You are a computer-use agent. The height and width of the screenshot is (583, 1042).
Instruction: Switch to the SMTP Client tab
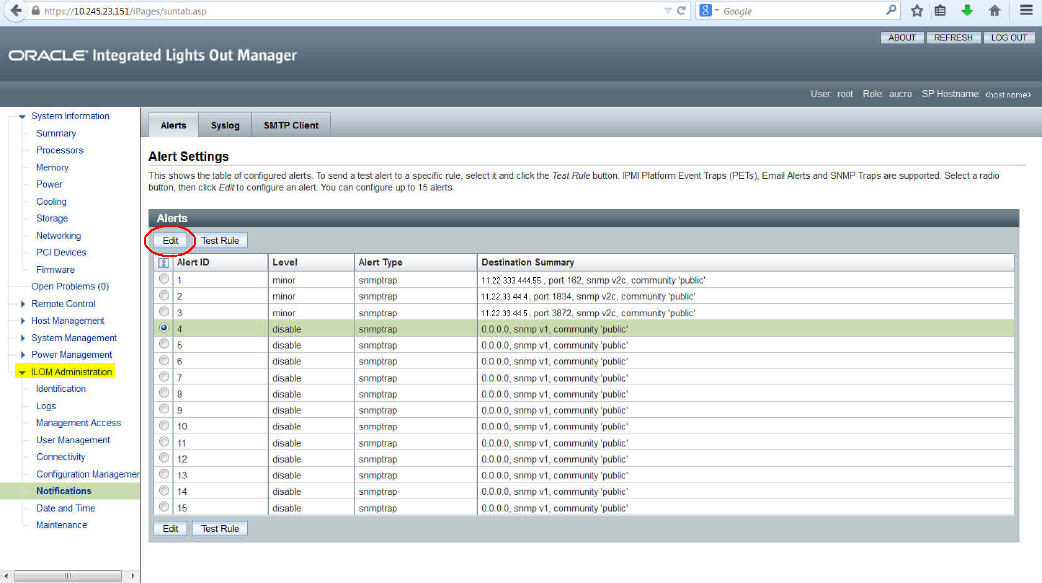(291, 125)
